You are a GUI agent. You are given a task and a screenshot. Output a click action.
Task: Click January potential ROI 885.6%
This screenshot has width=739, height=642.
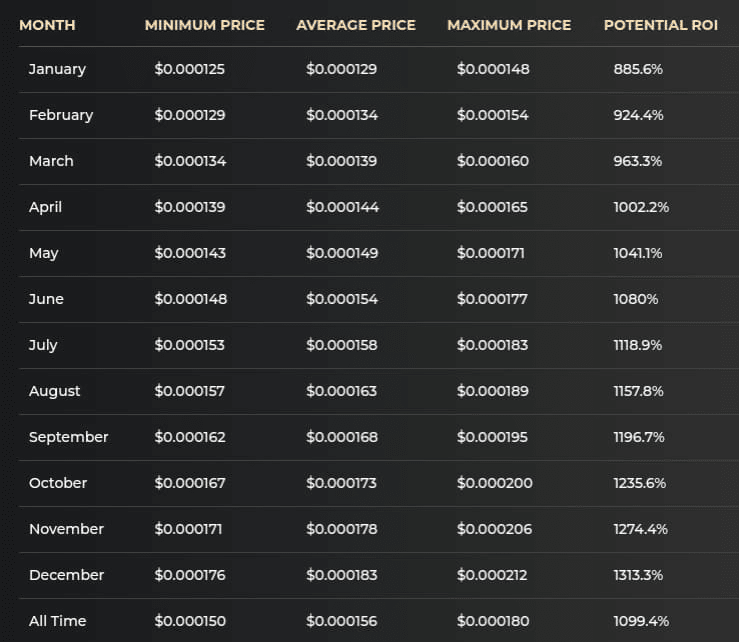[x=638, y=69]
